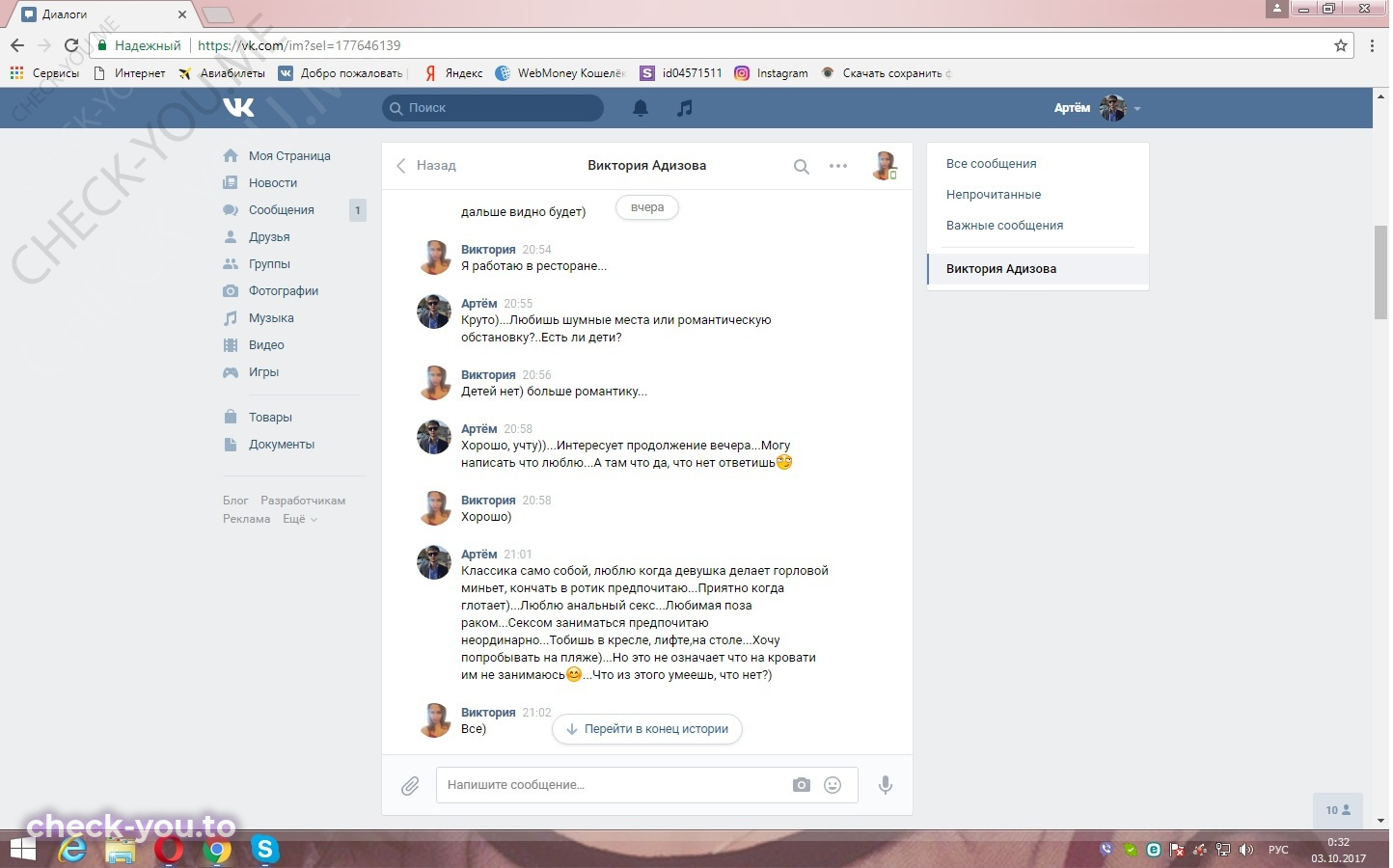Image resolution: width=1393 pixels, height=868 pixels.
Task: Open Виктория's avatar in chat header
Action: coord(884,166)
